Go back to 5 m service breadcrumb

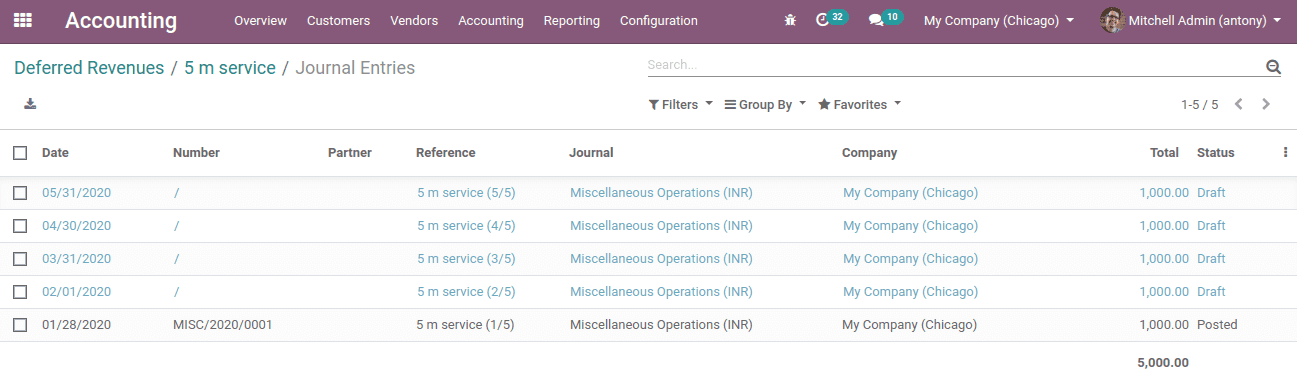[x=230, y=68]
